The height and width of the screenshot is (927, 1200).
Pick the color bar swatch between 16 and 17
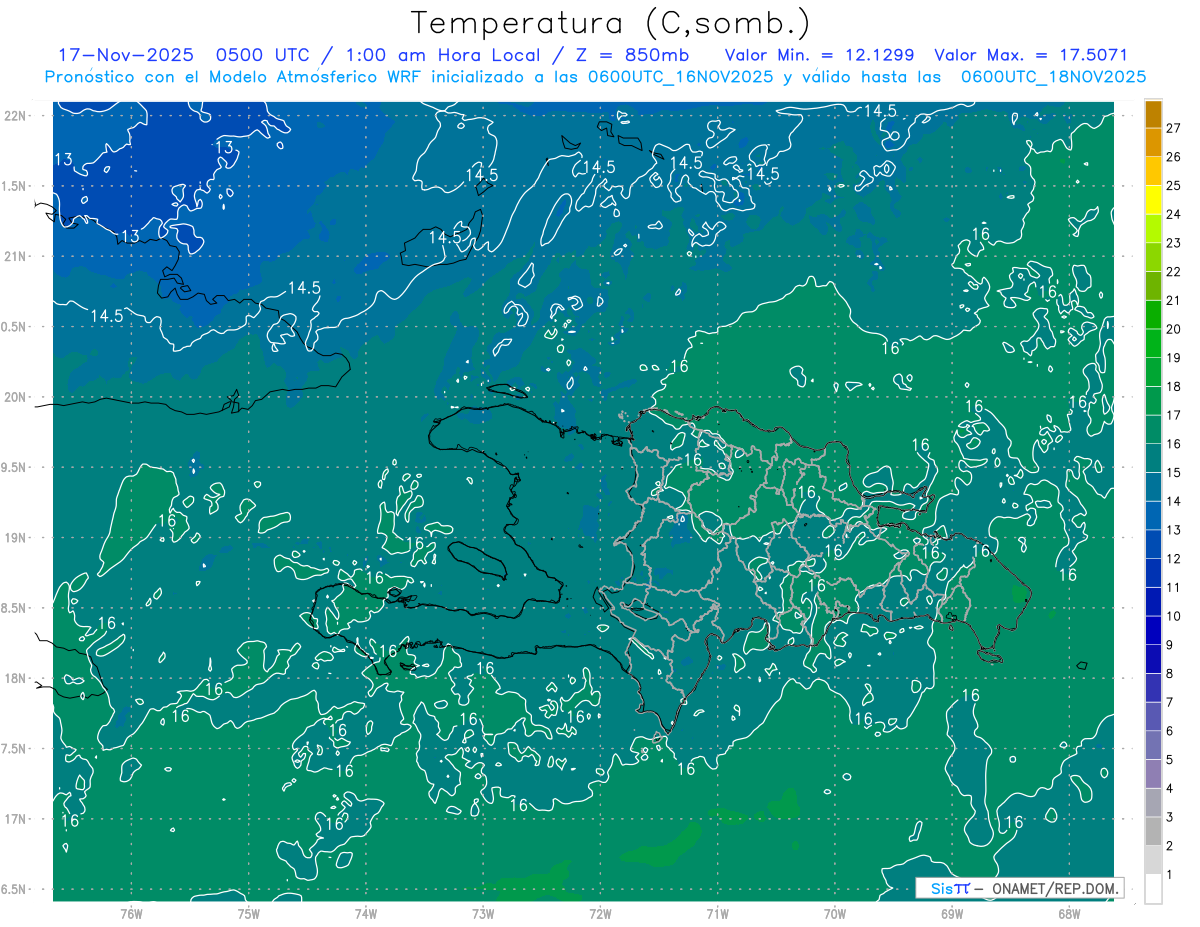point(1154,430)
